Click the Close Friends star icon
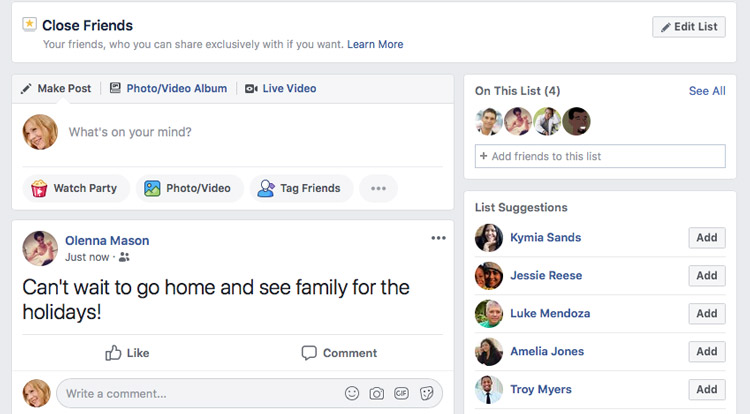 (x=29, y=24)
